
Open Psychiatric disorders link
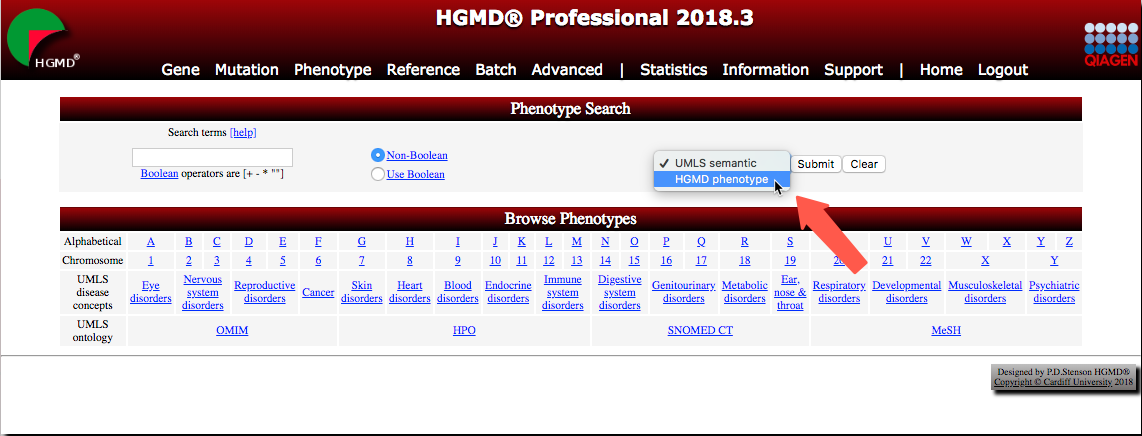click(1054, 292)
